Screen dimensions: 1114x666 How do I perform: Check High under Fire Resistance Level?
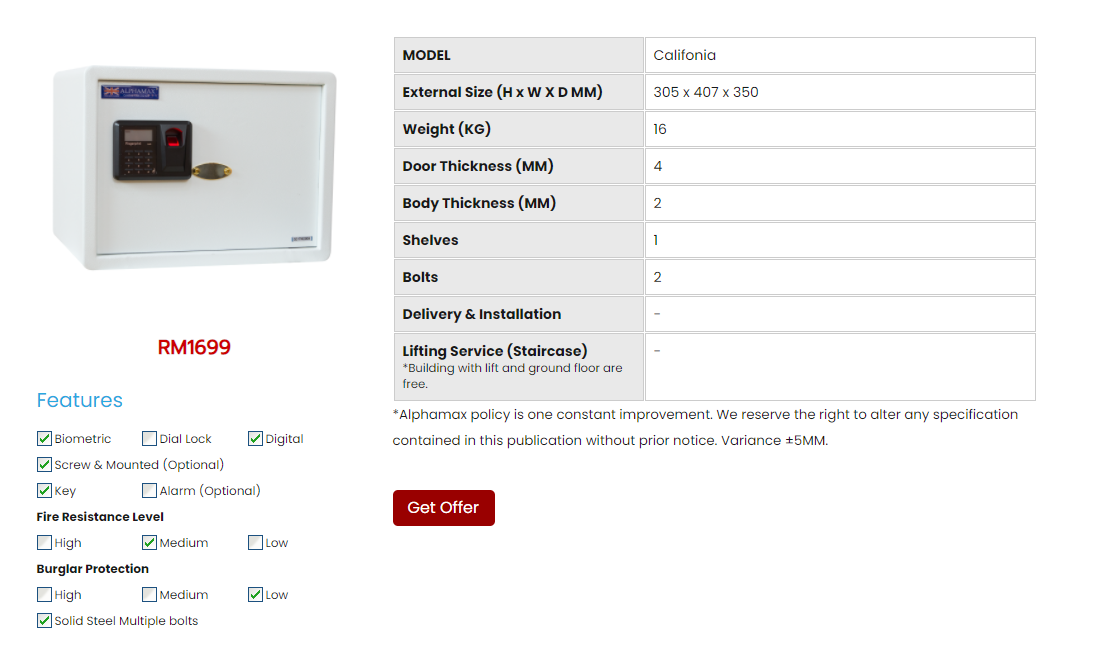coord(44,543)
